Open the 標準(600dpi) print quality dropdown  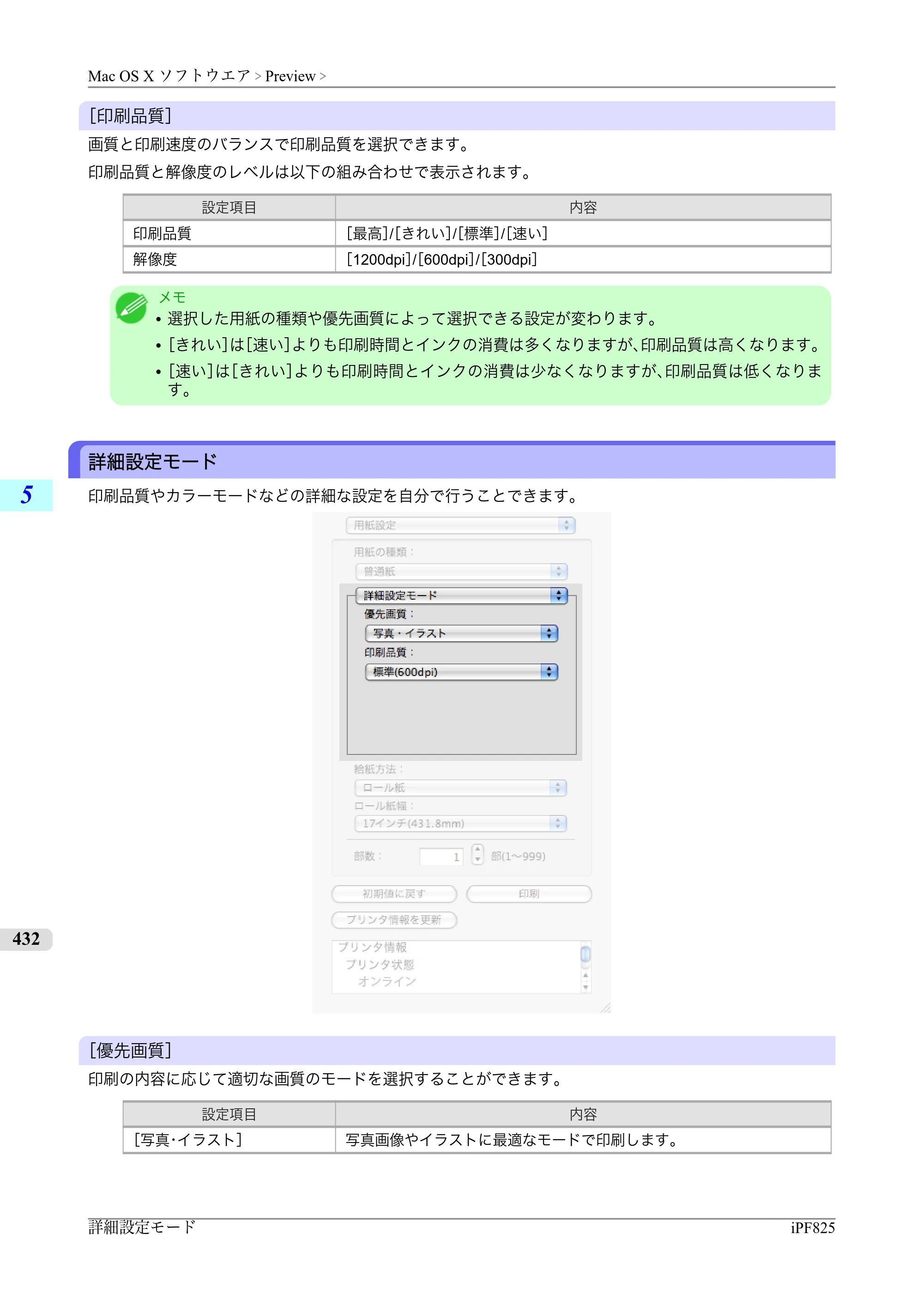click(x=461, y=672)
